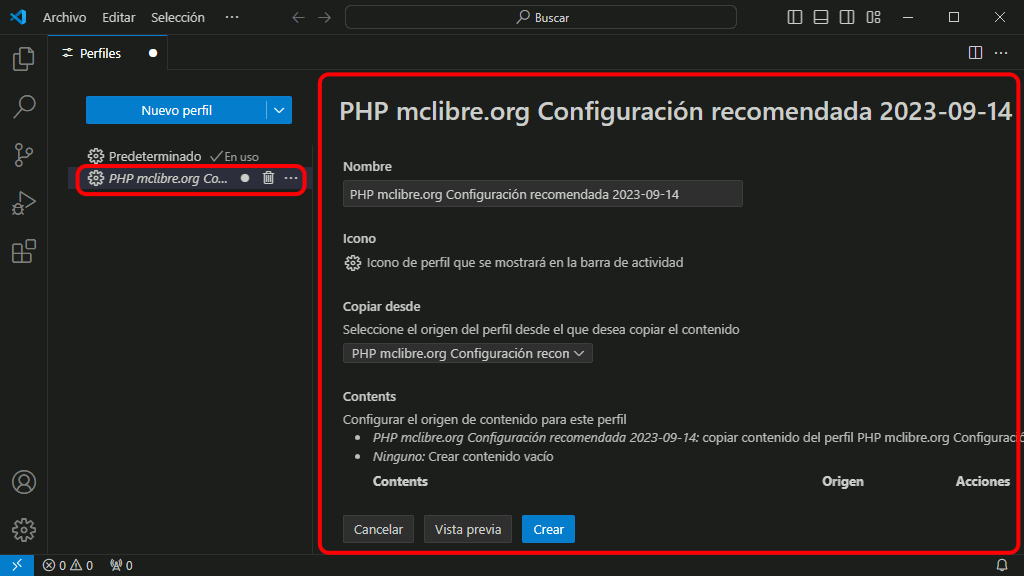1024x576 pixels.
Task: Open more actions for PHP mclibre.org profile
Action: tap(291, 178)
